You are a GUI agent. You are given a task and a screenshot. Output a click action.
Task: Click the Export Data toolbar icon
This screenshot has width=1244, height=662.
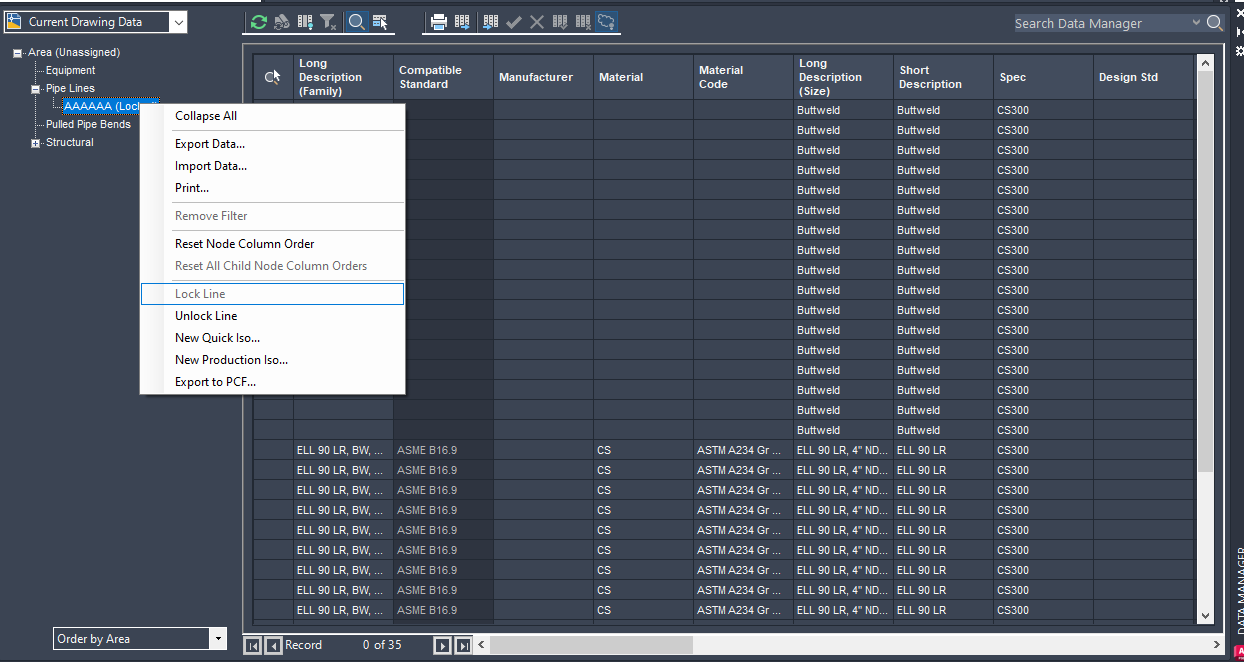pyautogui.click(x=463, y=21)
